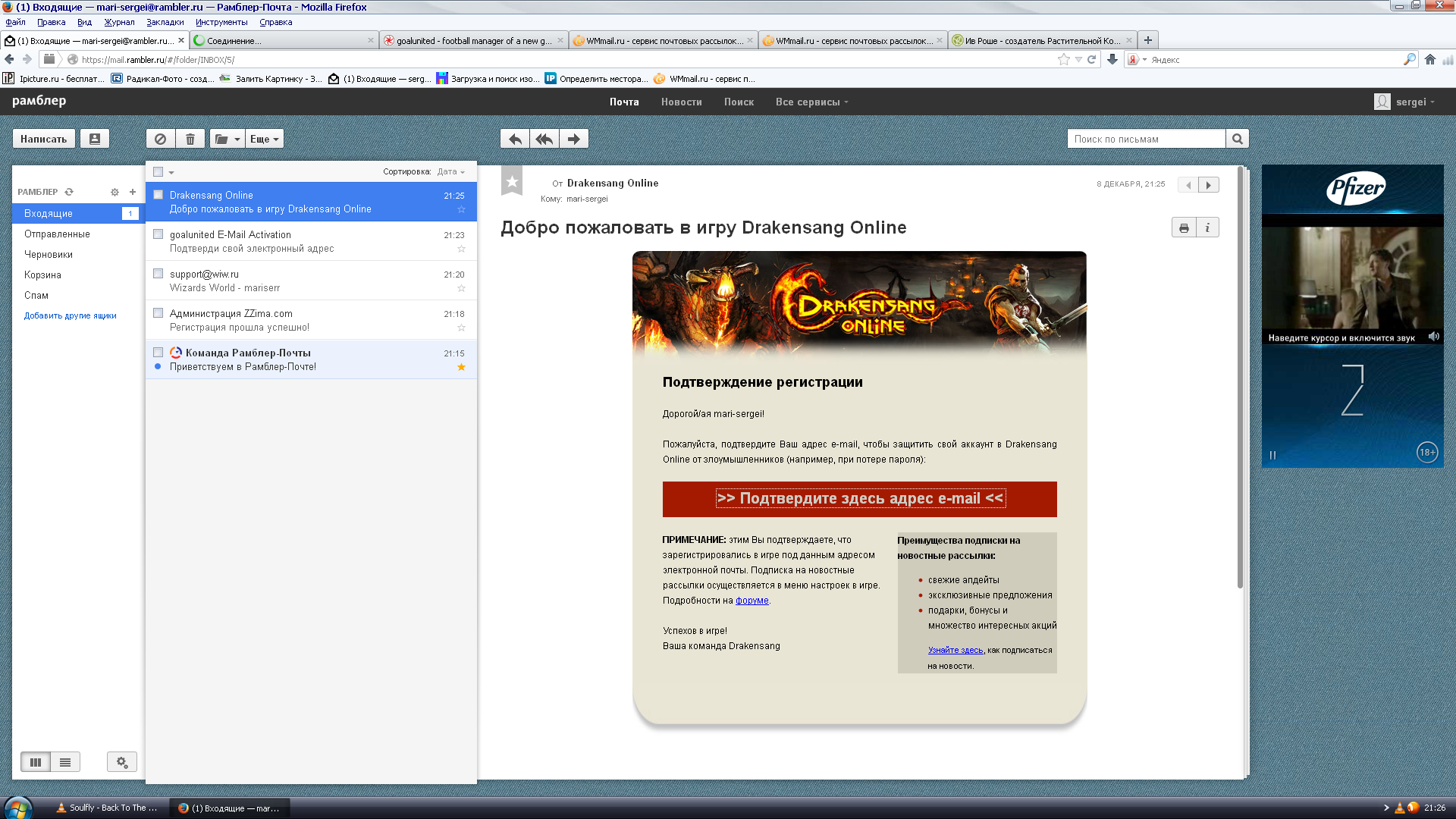The height and width of the screenshot is (819, 1456).
Task: Unstar Команда Рамблер-Почты message
Action: pos(461,367)
